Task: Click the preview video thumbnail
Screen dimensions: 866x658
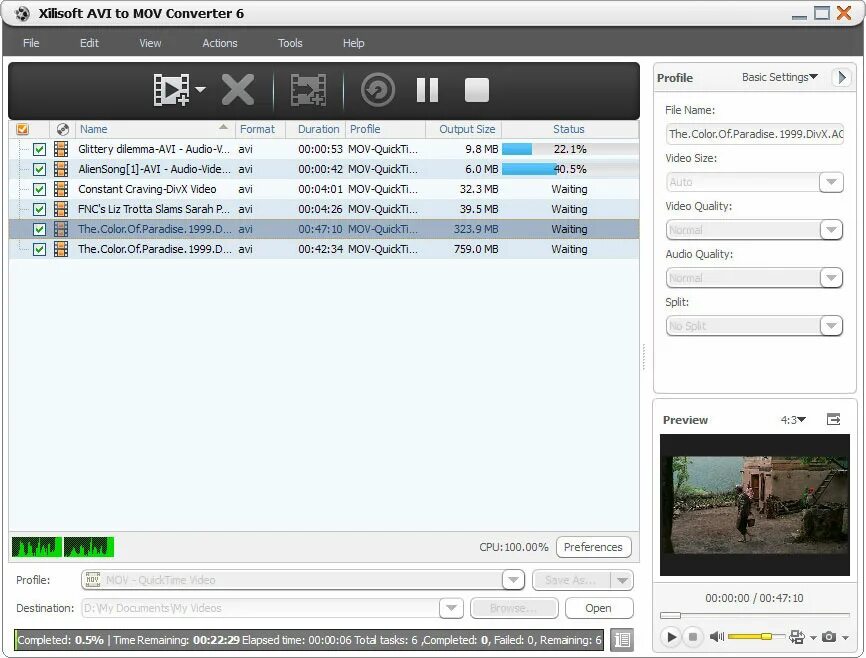Action: (x=754, y=505)
